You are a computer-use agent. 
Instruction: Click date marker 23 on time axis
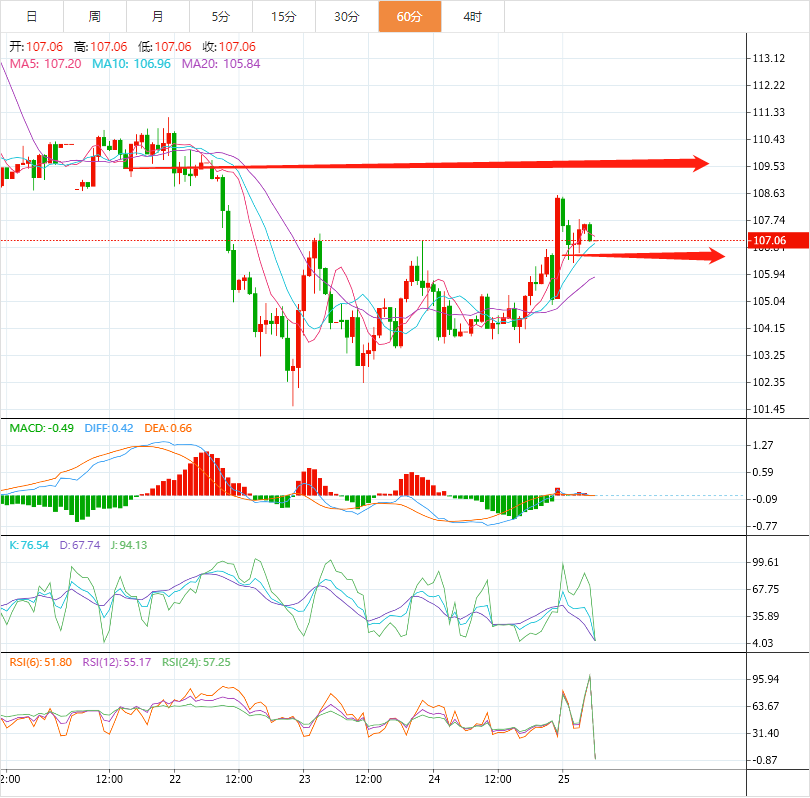click(x=305, y=779)
